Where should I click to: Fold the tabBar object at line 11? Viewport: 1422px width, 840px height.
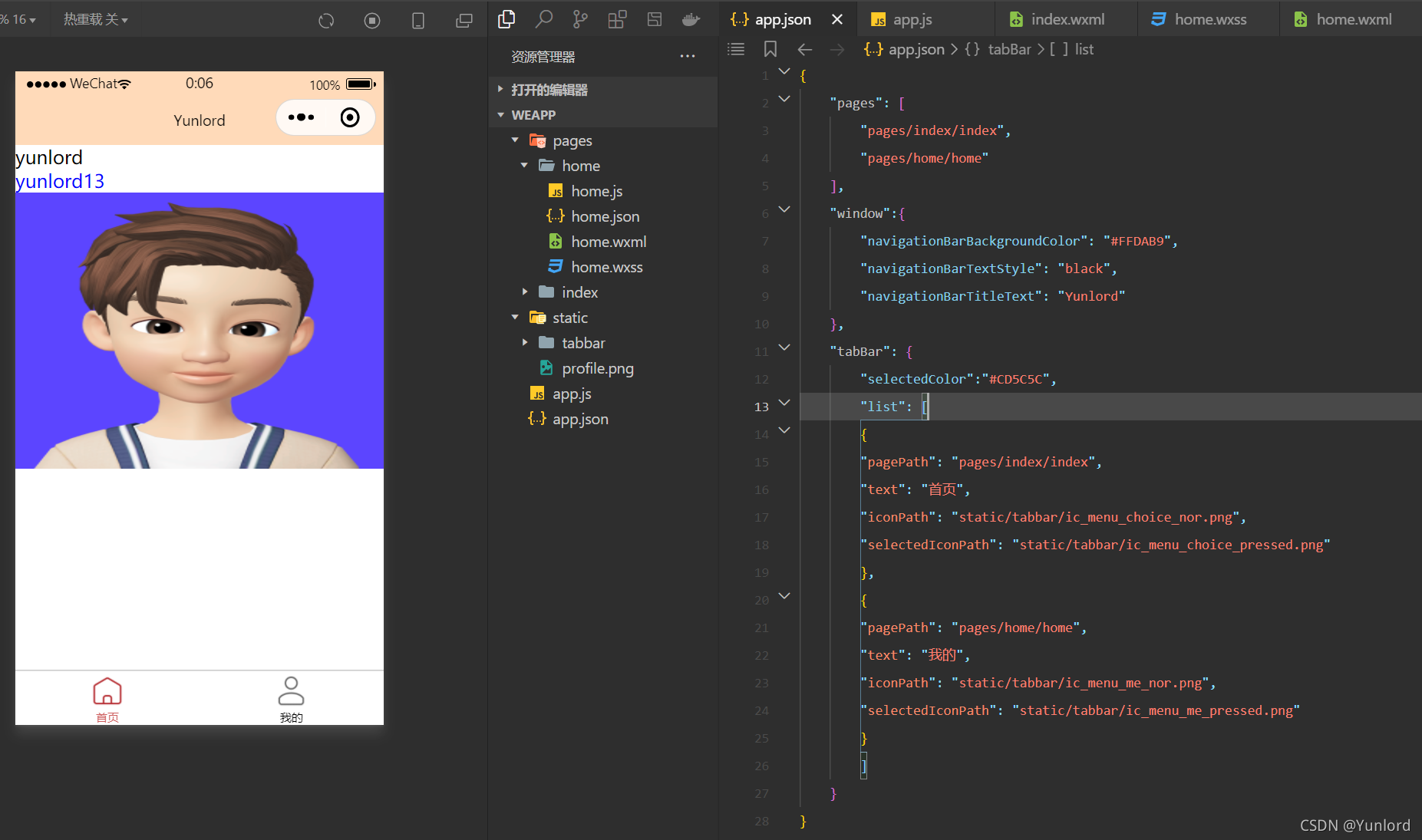click(784, 348)
